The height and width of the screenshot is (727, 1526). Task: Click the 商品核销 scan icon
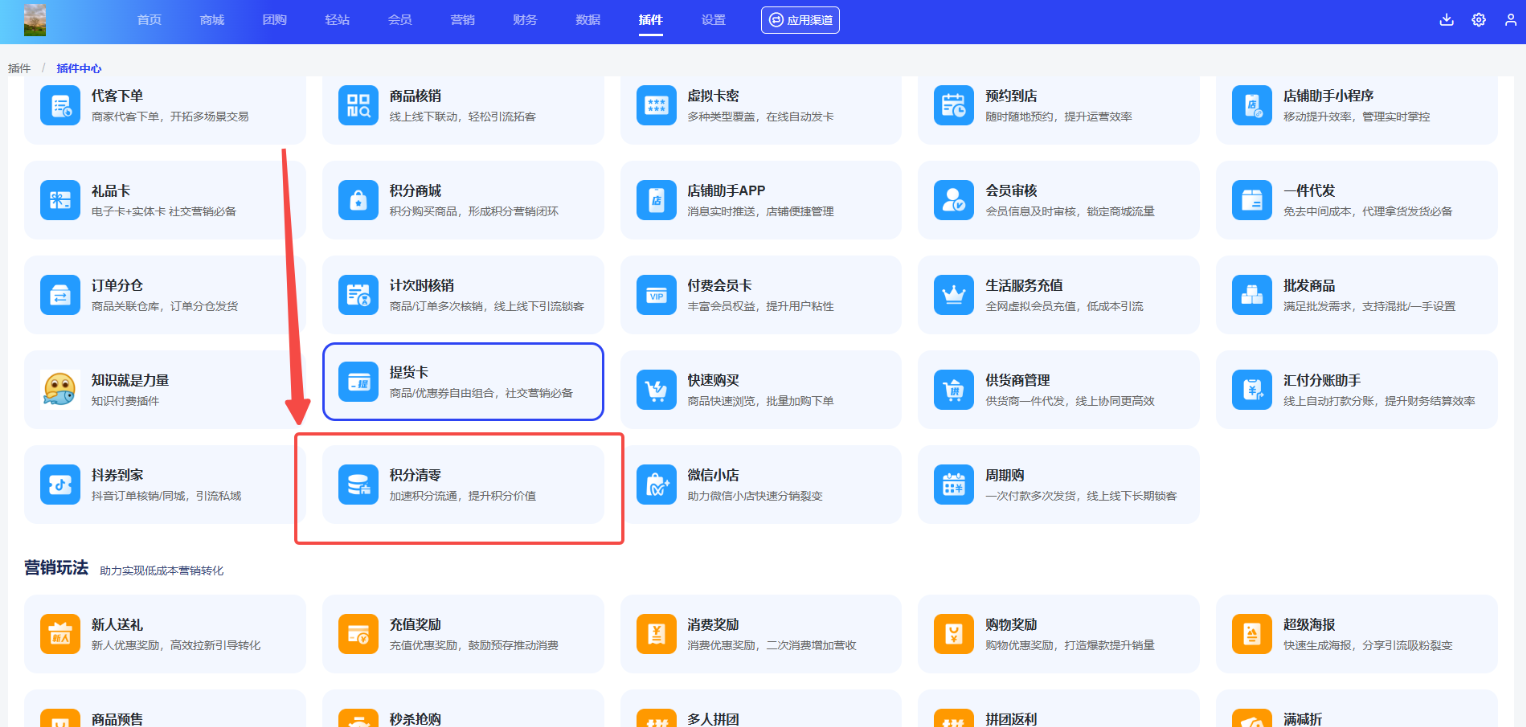pos(358,105)
